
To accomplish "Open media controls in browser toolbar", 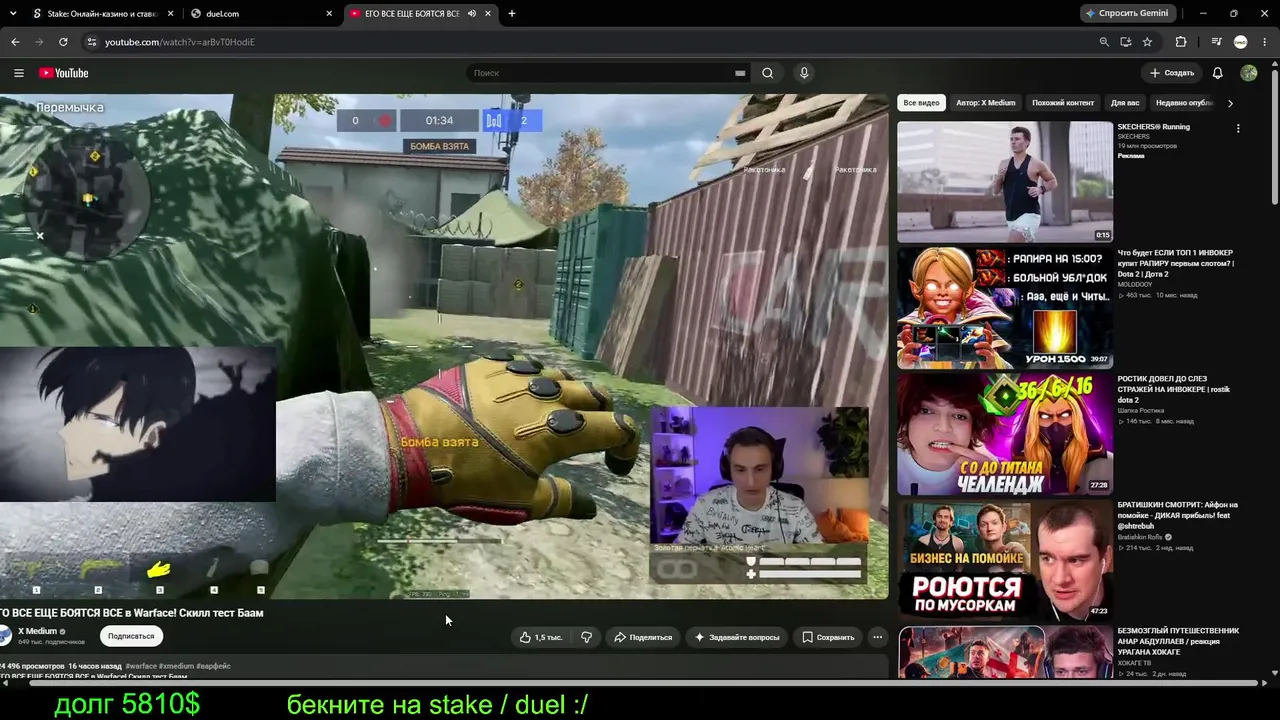I will (1216, 42).
